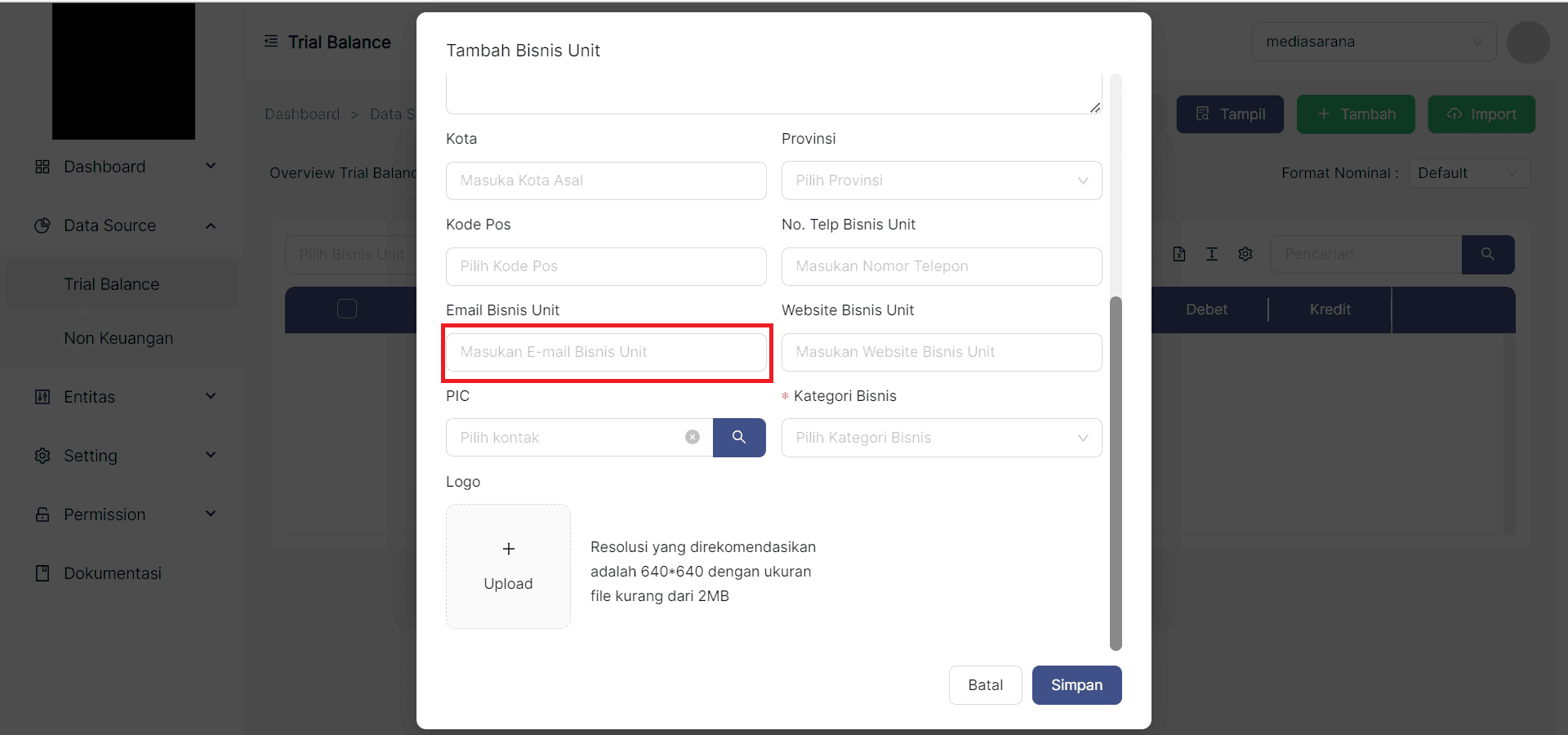Click the plus Upload logo box
The height and width of the screenshot is (735, 1568).
click(x=508, y=566)
